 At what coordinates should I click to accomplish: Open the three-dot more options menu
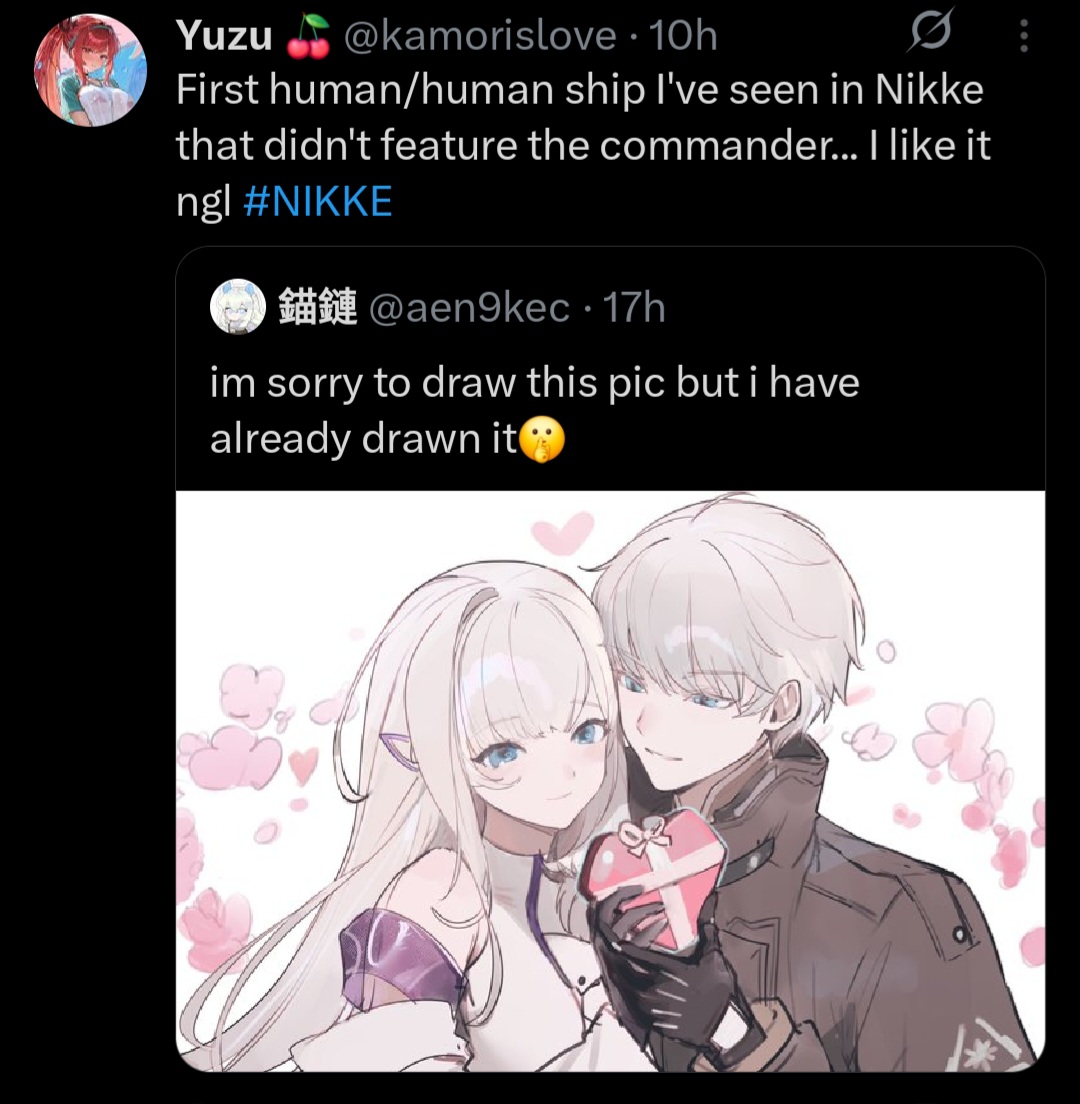tap(1024, 35)
